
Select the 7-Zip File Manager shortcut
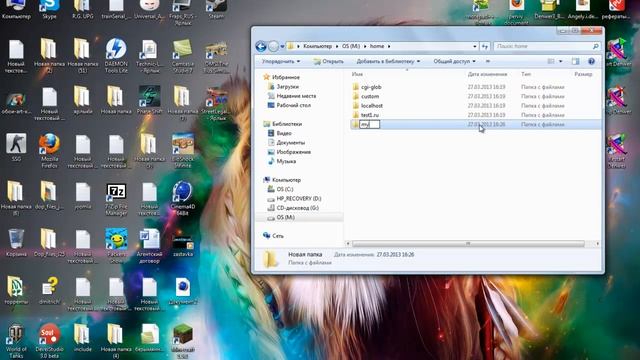(x=116, y=199)
